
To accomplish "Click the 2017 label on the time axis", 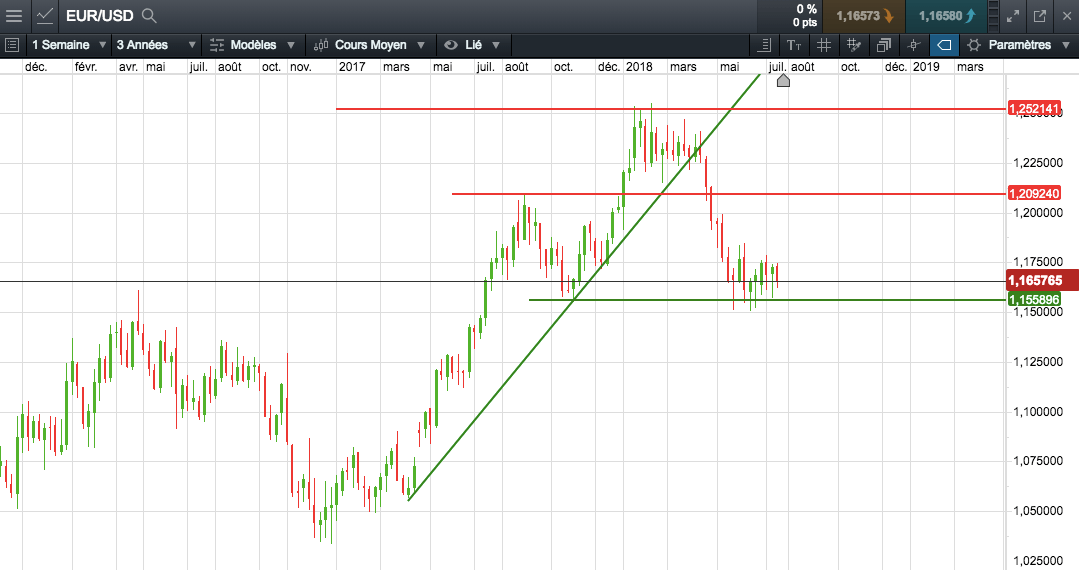I will click(352, 67).
